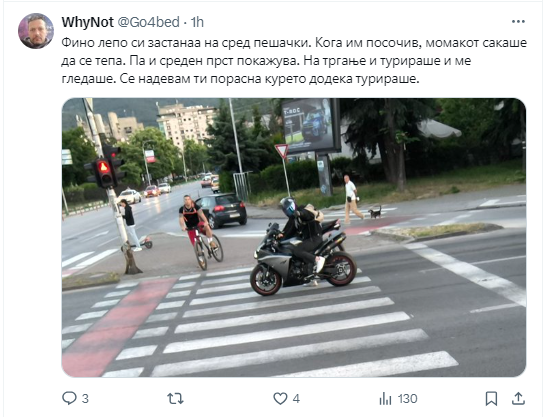Viewport: 546px width, 417px height.
Task: Open the repost arrows menu
Action: (x=176, y=398)
